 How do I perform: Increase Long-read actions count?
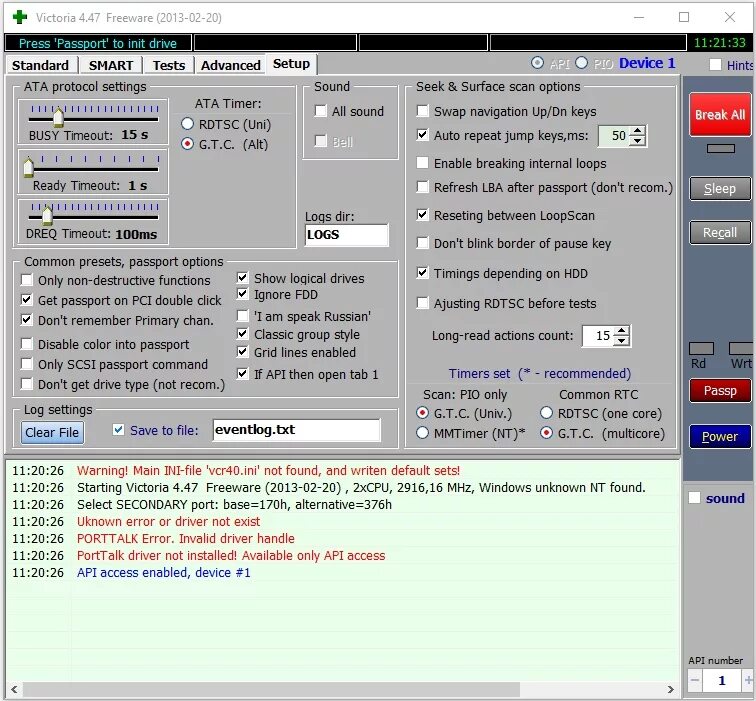click(x=622, y=331)
